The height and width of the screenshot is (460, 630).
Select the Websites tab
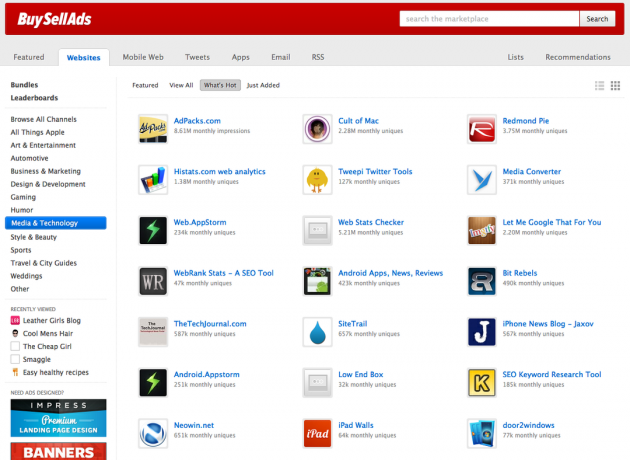[x=84, y=57]
